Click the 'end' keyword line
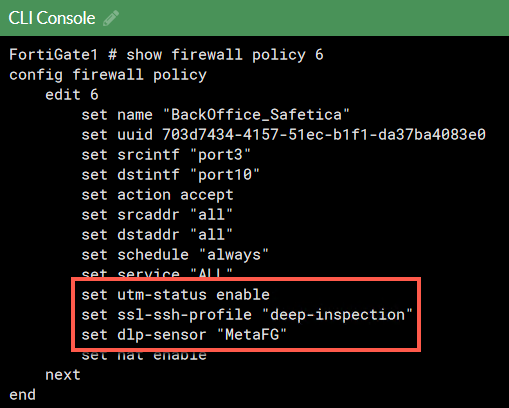Viewport: 509px width, 408px height. coord(22,395)
